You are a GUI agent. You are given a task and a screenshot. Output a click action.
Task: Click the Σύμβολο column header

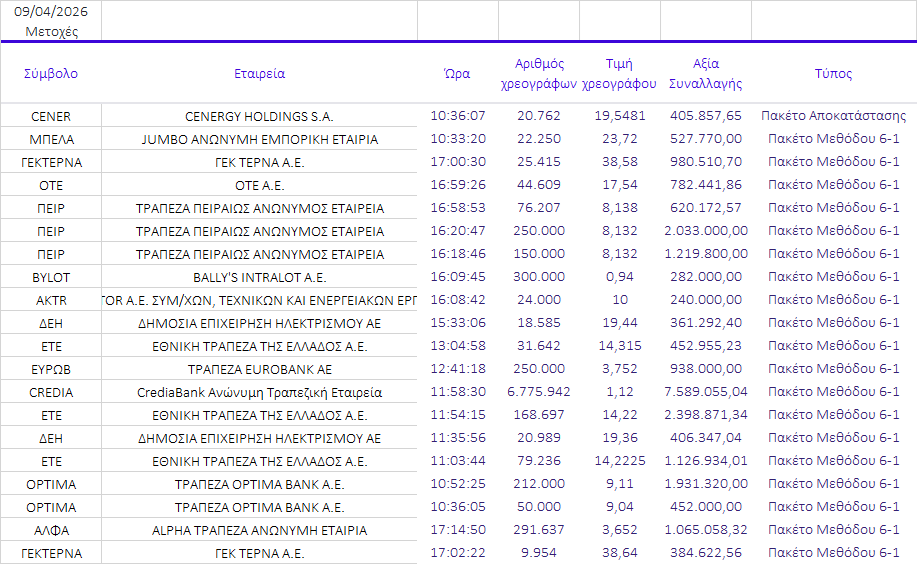(51, 73)
